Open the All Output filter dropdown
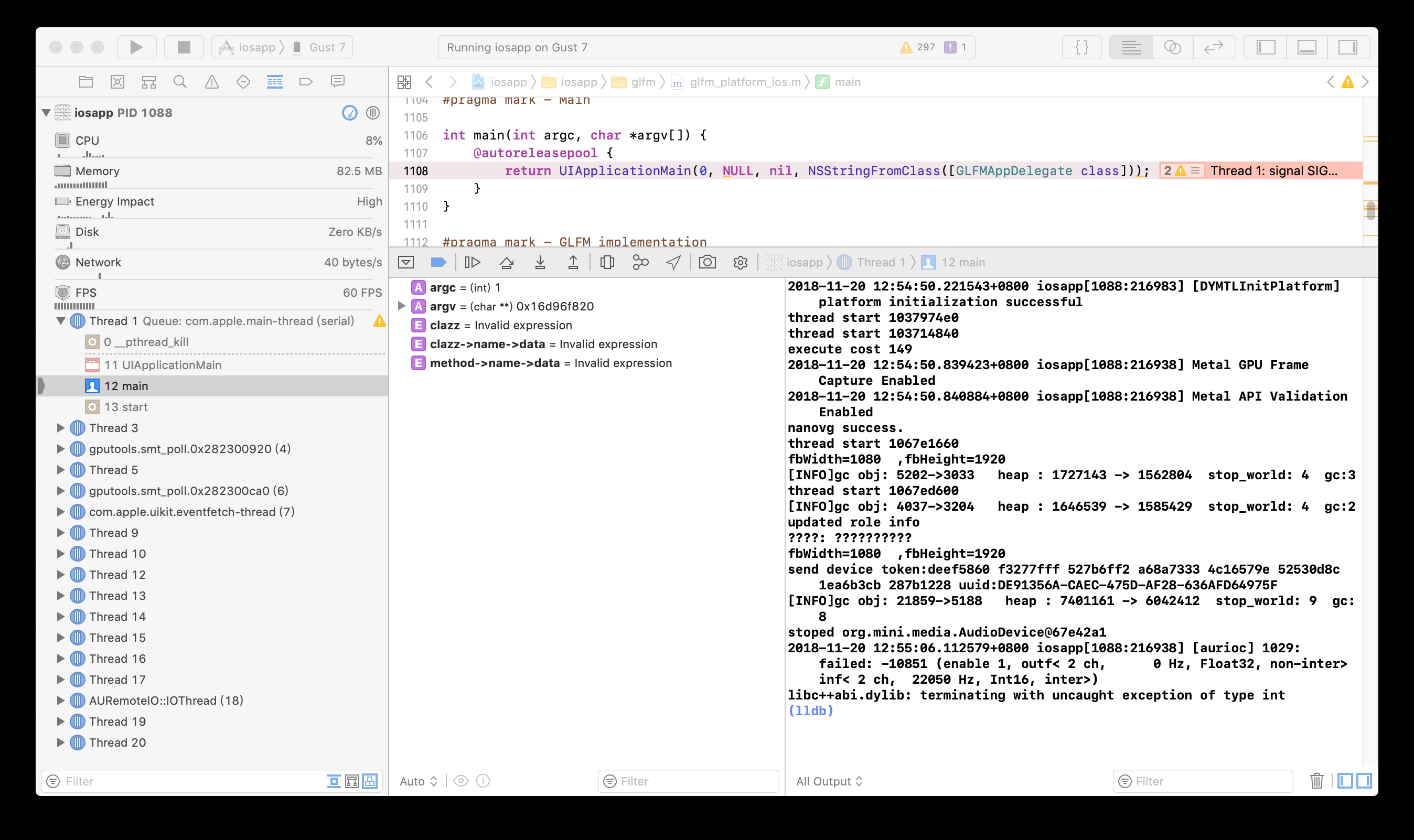The image size is (1414, 840). point(829,781)
